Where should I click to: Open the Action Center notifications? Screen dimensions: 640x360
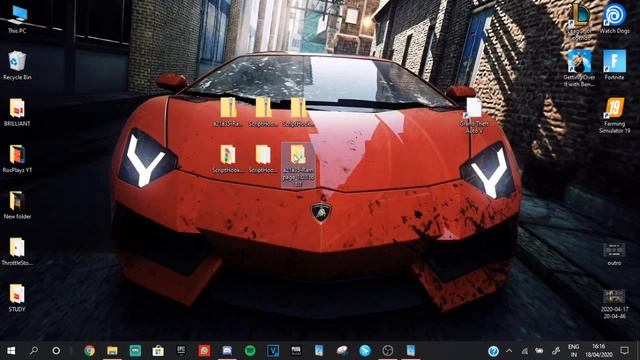tap(624, 351)
